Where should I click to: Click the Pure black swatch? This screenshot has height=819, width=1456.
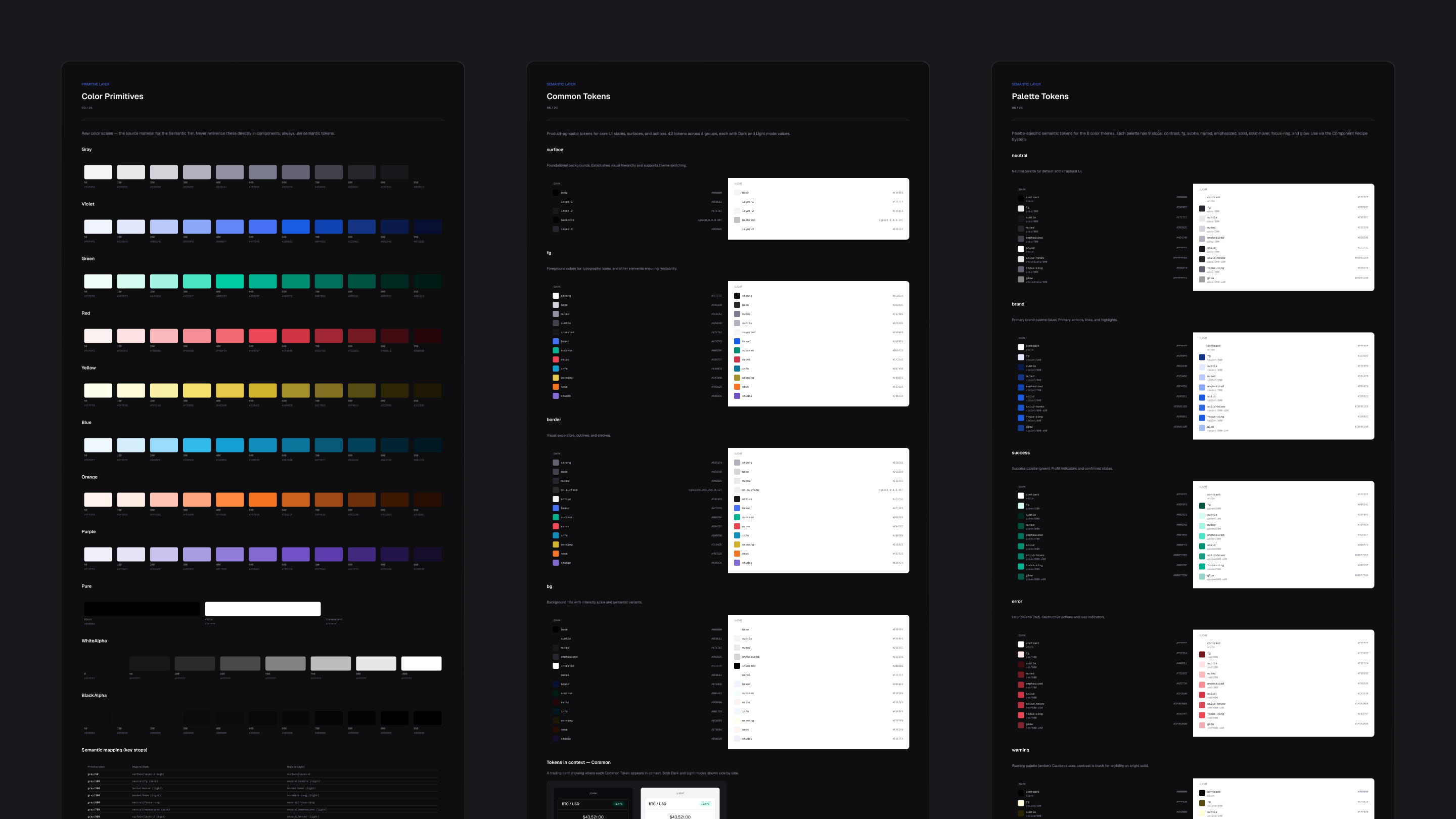pyautogui.click(x=142, y=609)
